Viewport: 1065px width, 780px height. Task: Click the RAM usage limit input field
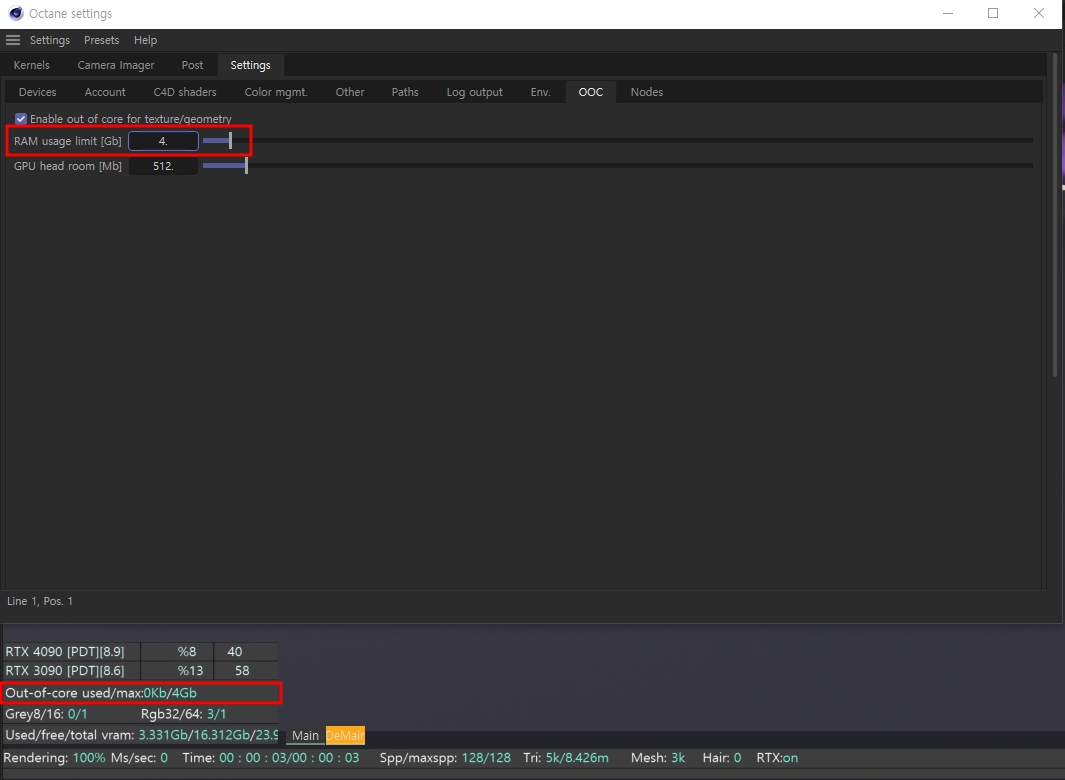click(x=163, y=141)
